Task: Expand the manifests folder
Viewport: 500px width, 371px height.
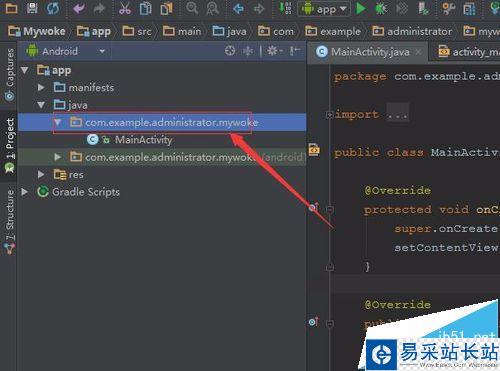Action: (x=41, y=87)
